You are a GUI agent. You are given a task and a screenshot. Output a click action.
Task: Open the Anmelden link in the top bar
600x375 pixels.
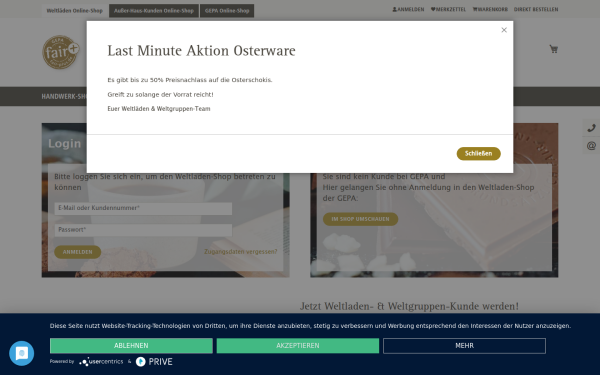[x=408, y=9]
